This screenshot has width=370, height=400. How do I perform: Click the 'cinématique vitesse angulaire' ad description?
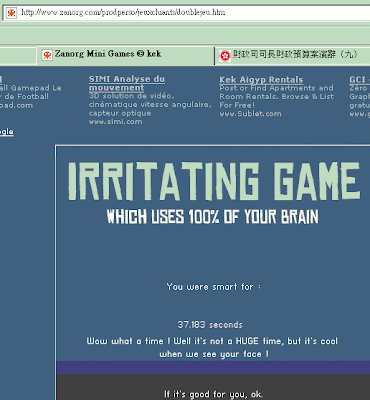[150, 105]
